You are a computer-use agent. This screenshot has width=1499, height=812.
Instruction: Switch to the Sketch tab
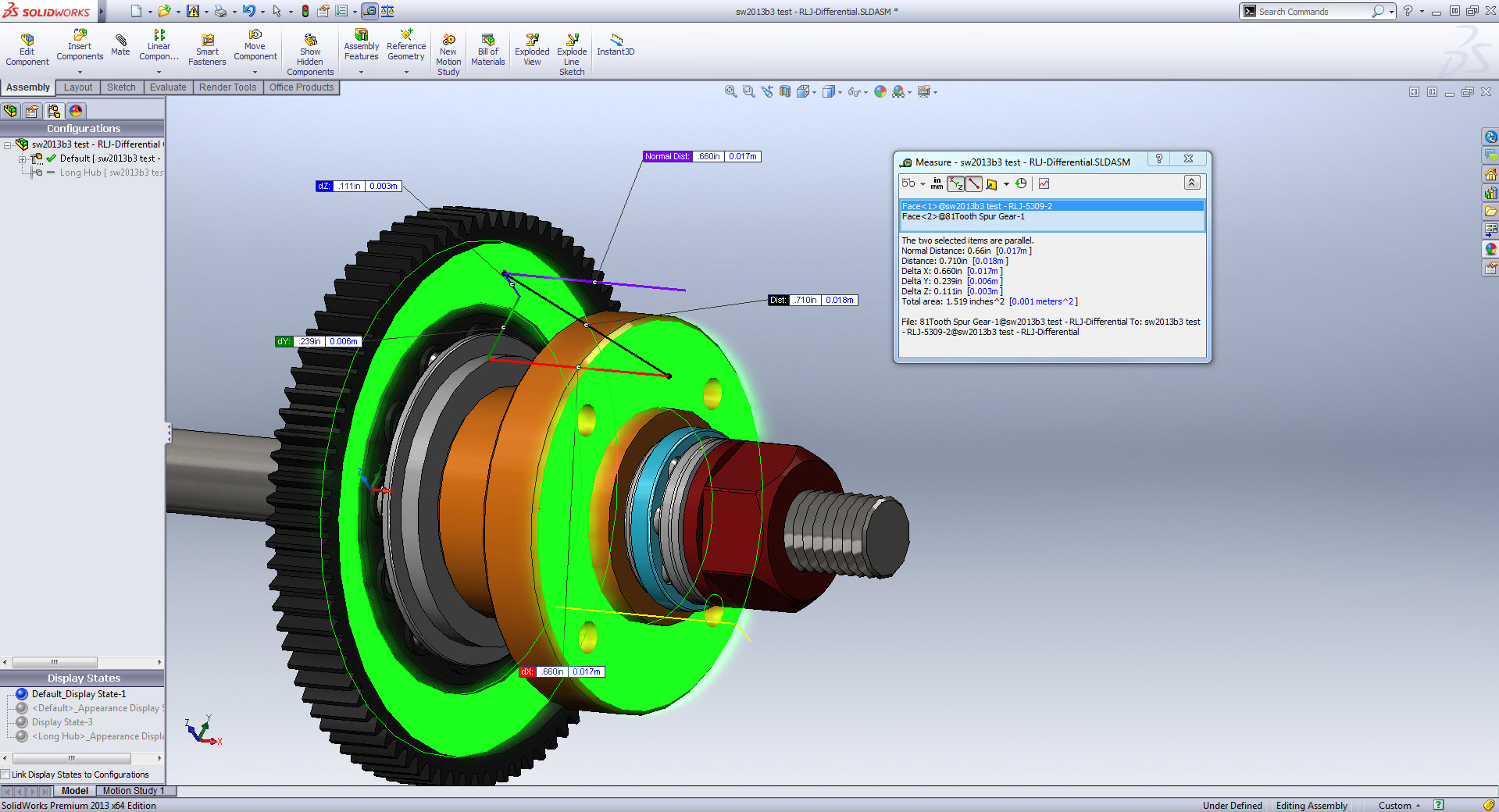click(x=121, y=87)
